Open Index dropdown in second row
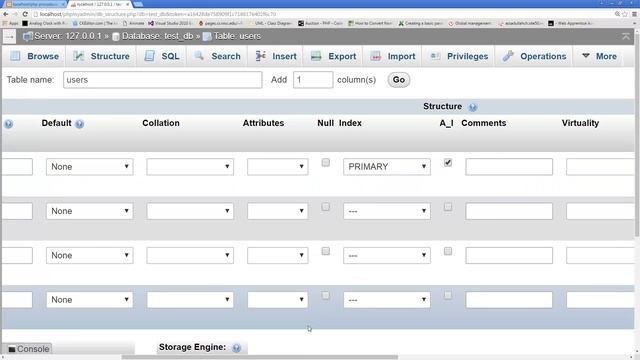 click(387, 211)
